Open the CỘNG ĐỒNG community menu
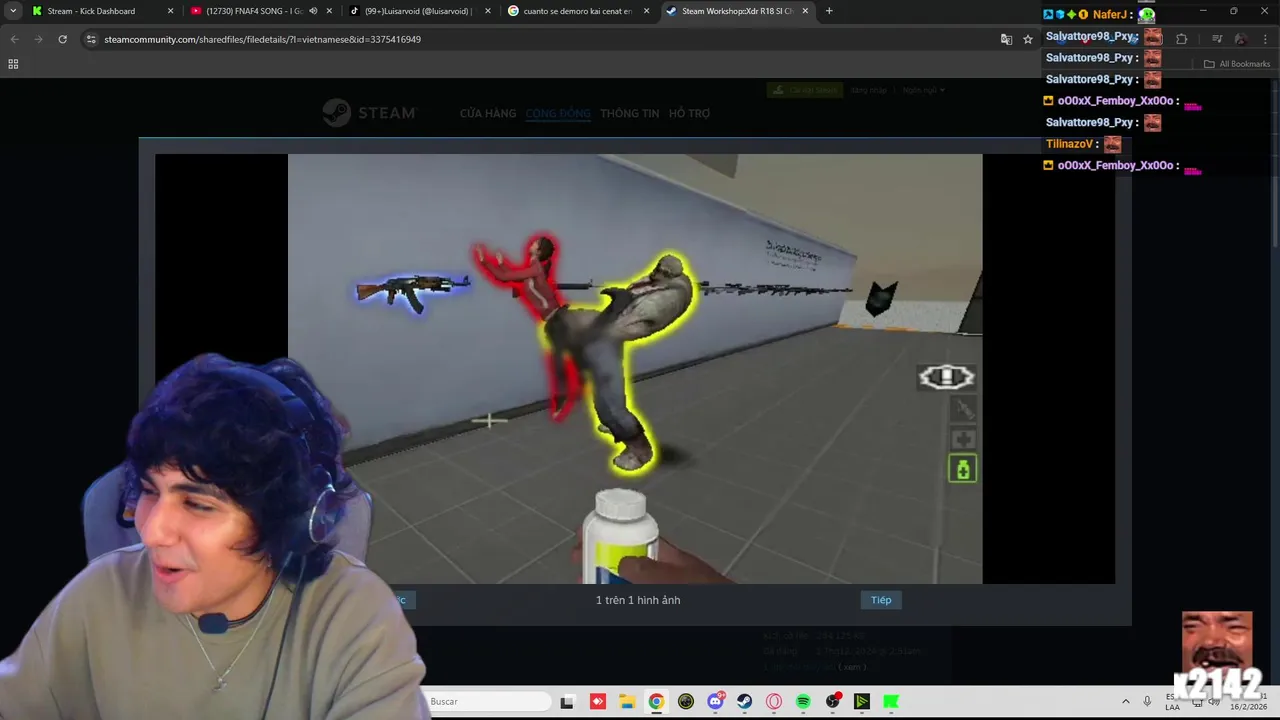 point(558,114)
